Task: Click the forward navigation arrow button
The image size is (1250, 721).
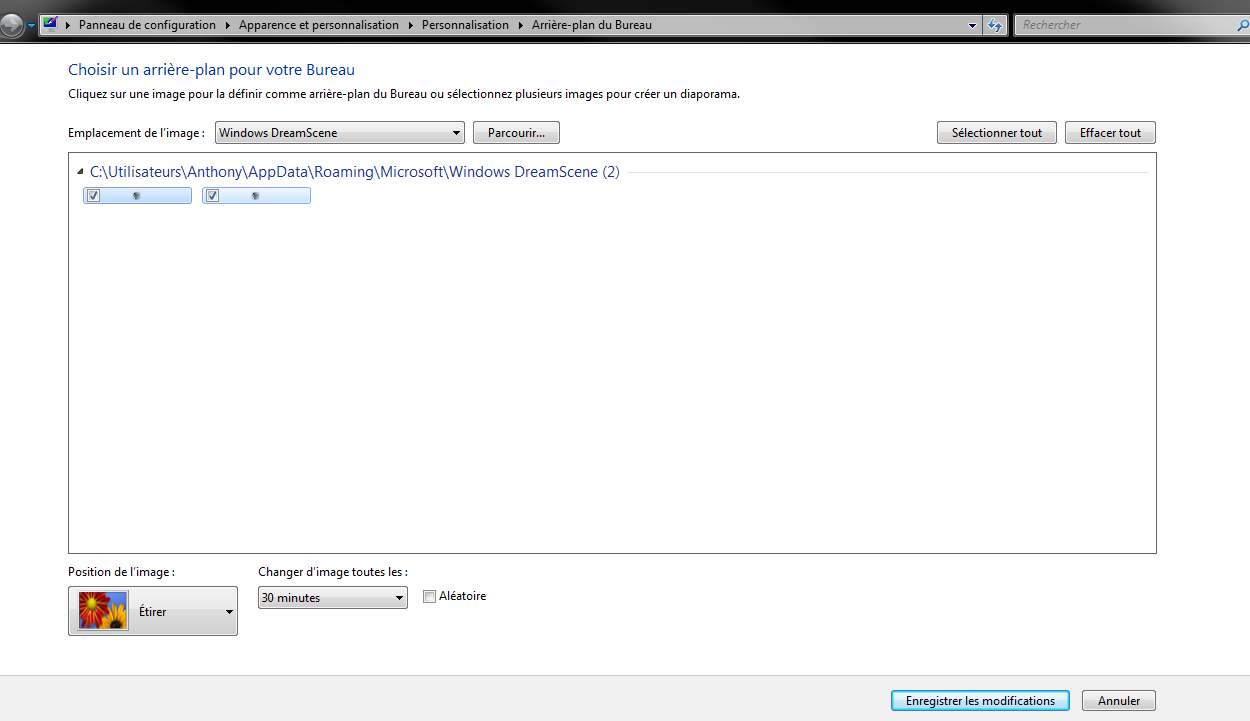Action: pos(10,25)
